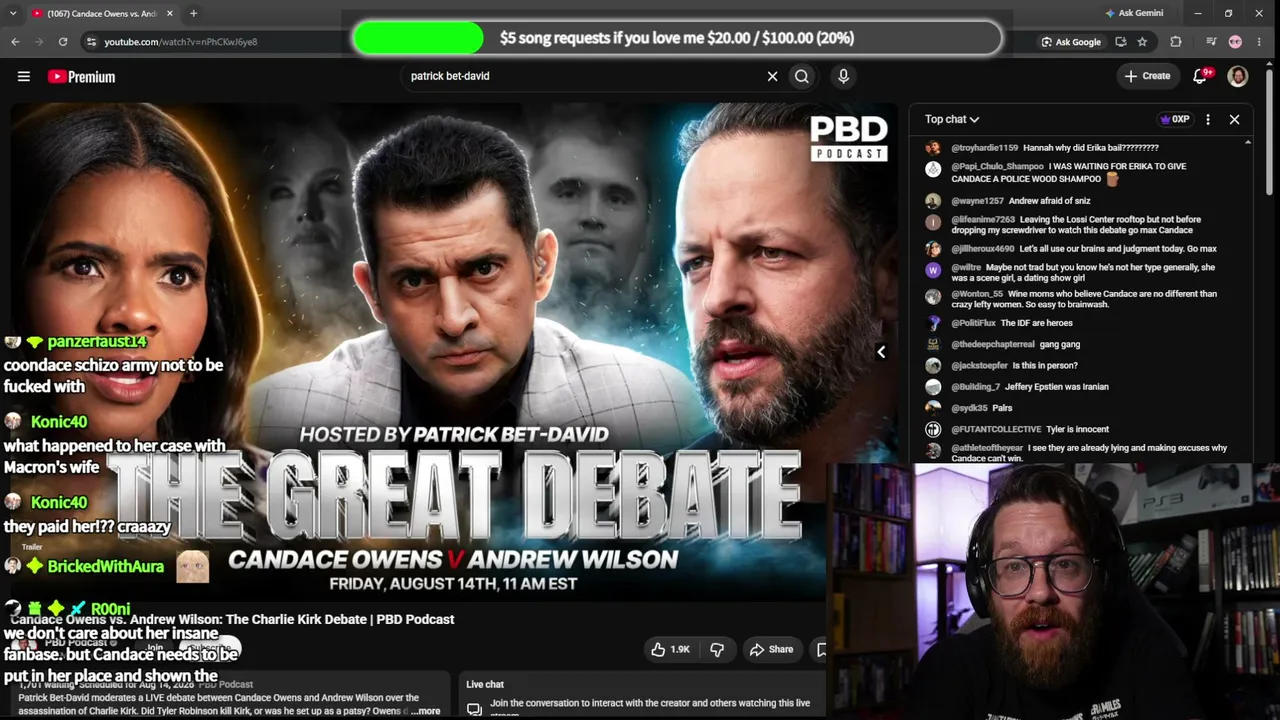Open the browser media controls icon
The height and width of the screenshot is (720, 1280).
click(1211, 42)
